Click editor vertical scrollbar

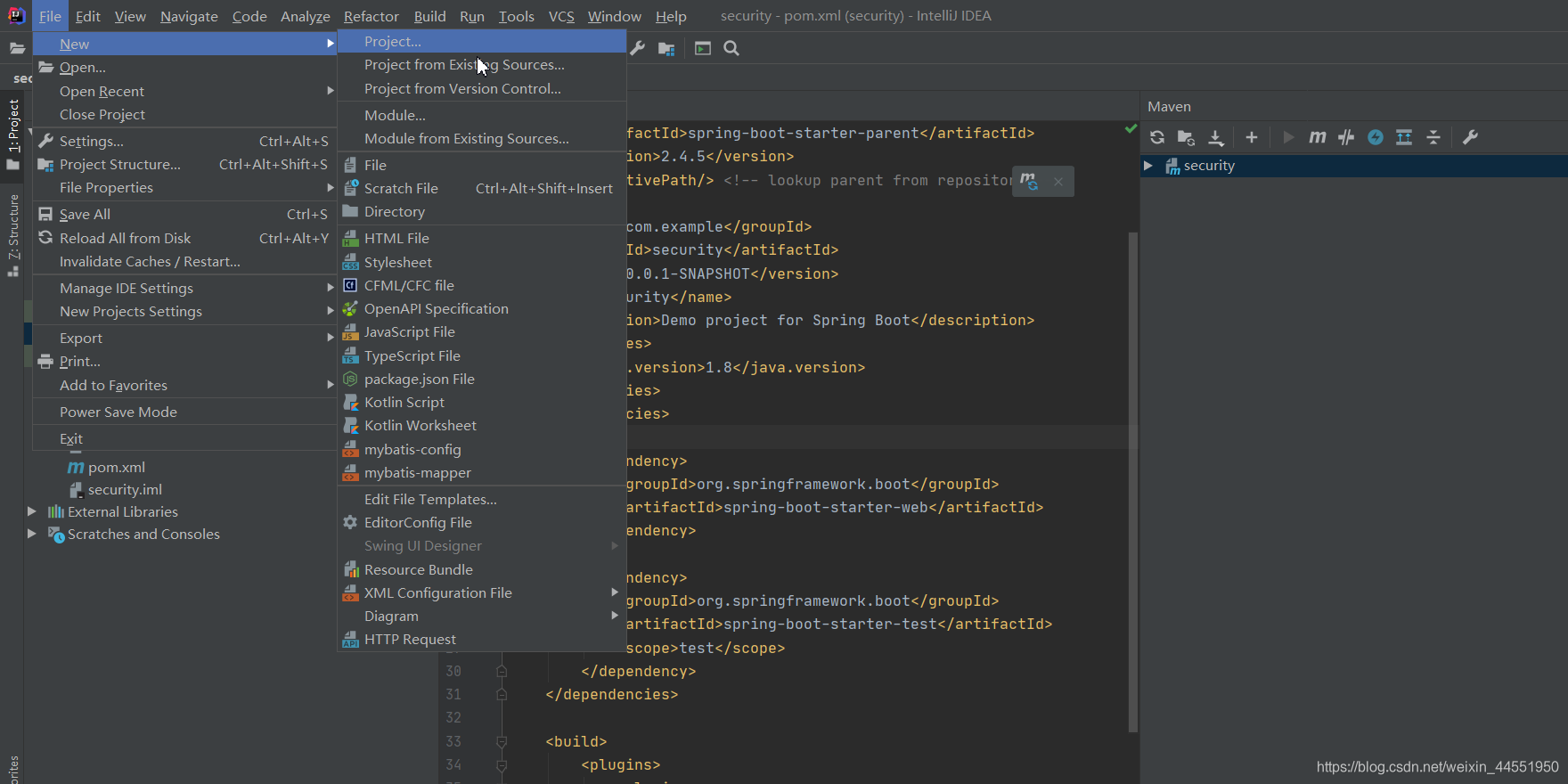tap(1133, 481)
